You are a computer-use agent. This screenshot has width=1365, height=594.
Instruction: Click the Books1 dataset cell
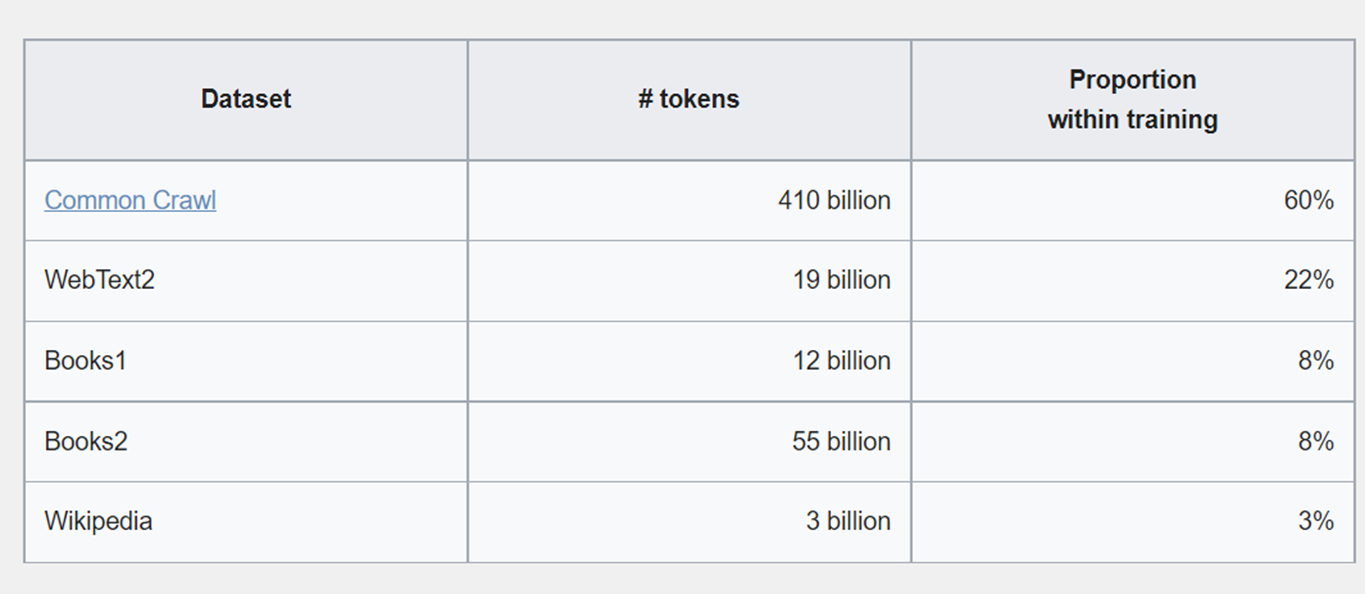(246, 361)
